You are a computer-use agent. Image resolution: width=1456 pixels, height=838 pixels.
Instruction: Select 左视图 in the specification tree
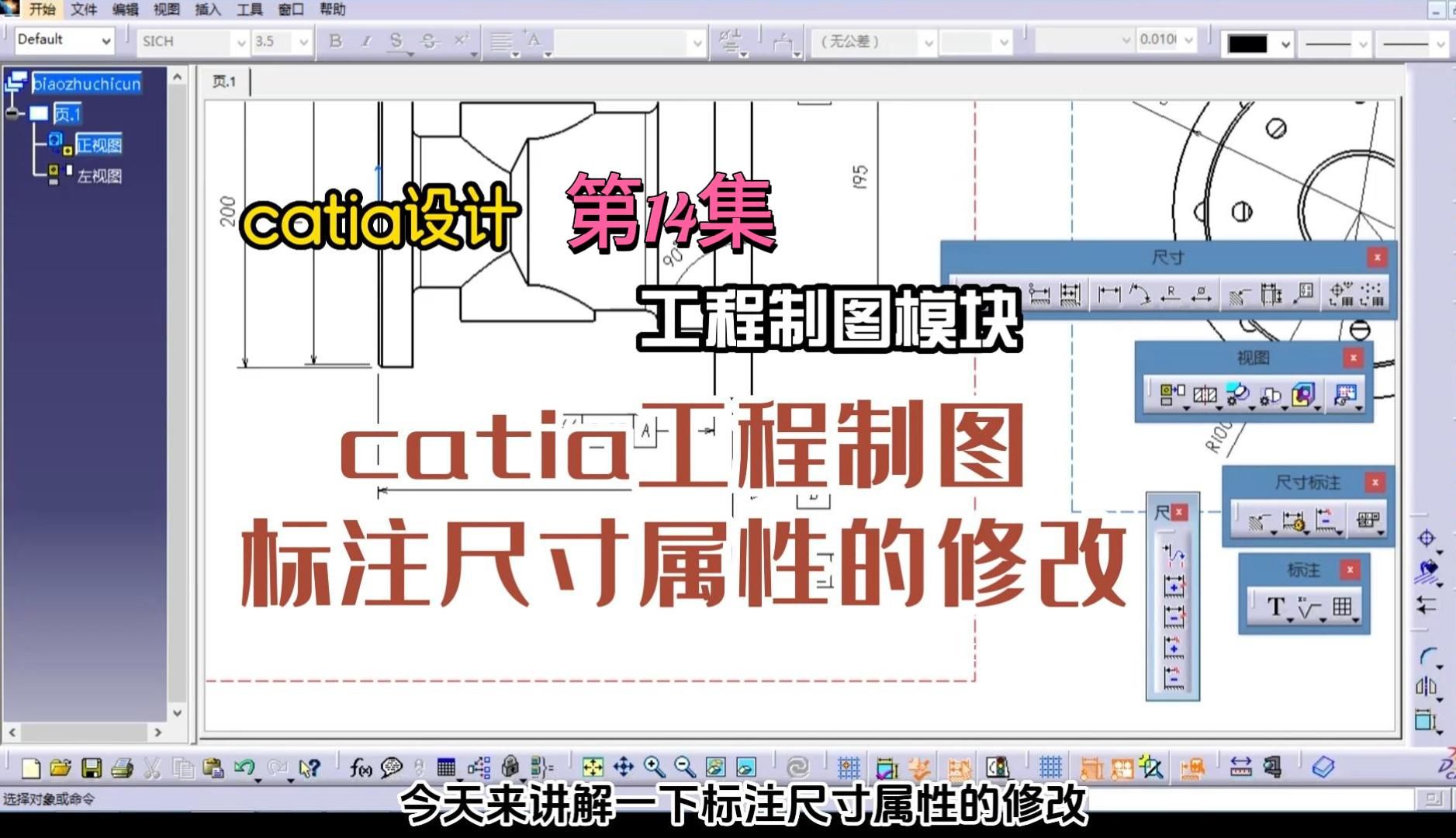(x=99, y=176)
